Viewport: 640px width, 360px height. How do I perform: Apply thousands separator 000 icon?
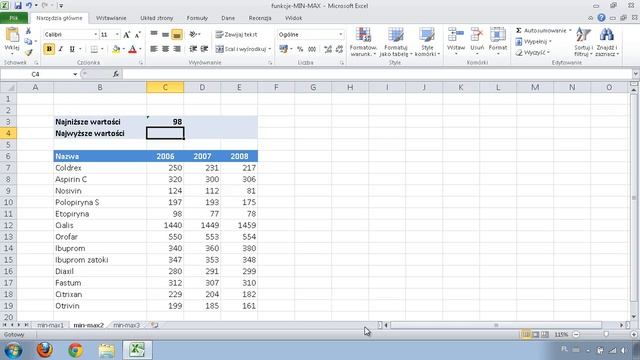(x=312, y=49)
